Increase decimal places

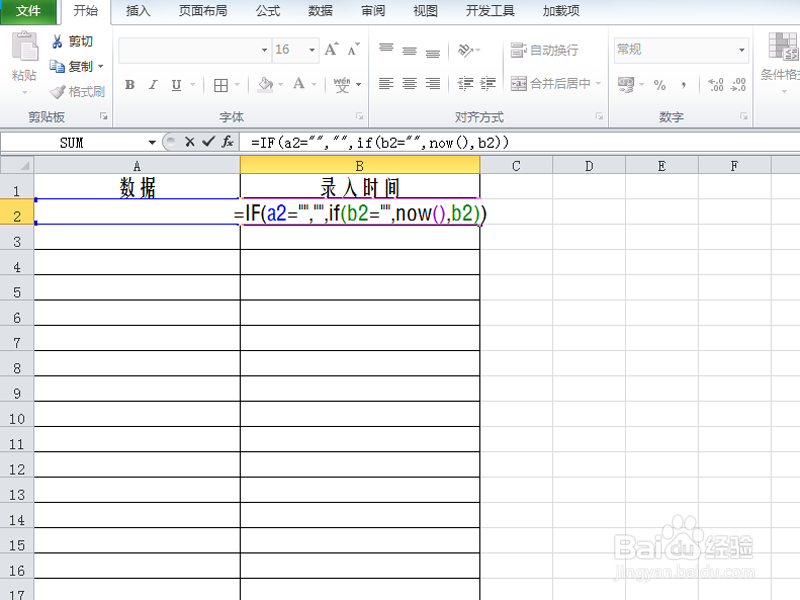point(716,85)
